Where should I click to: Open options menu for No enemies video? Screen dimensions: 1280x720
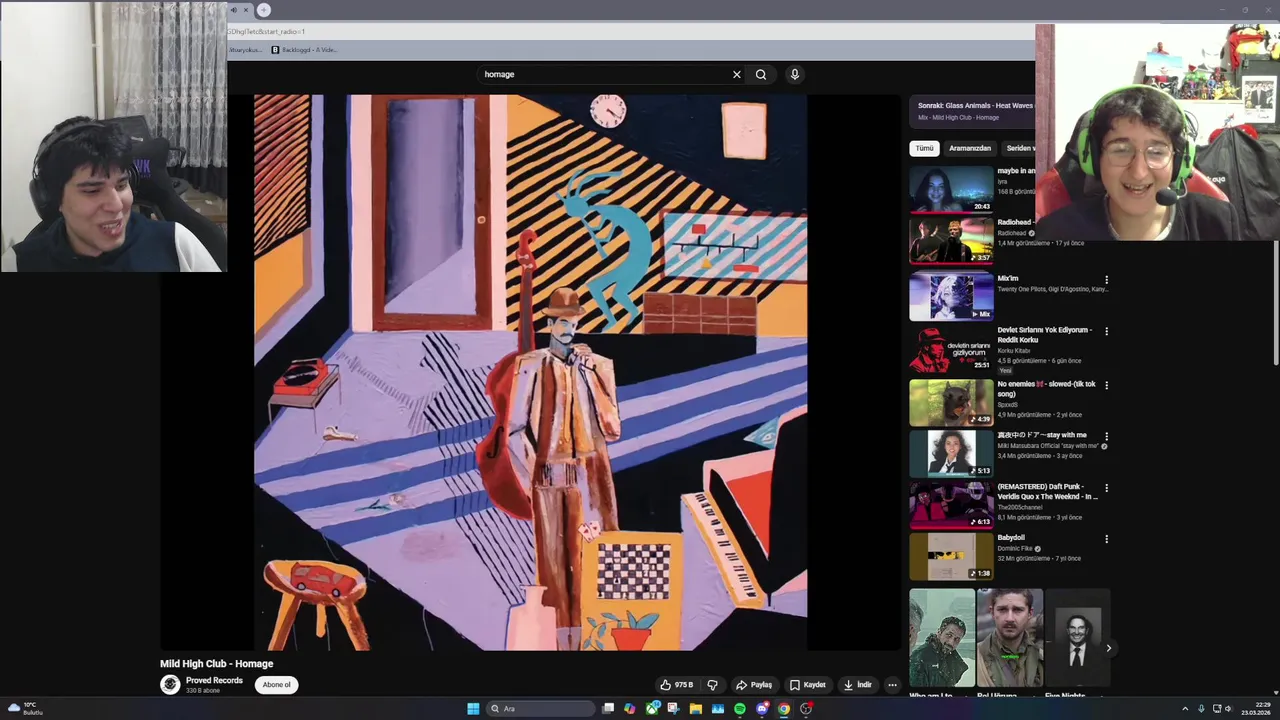[1106, 385]
